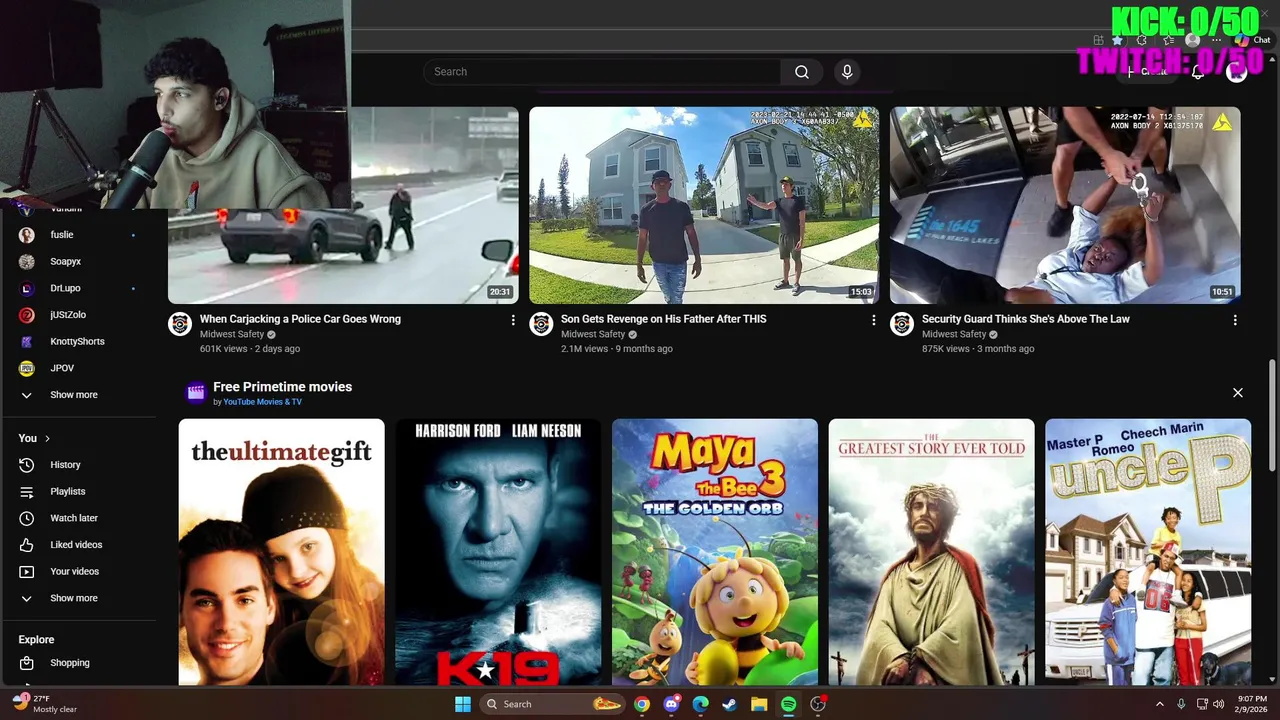The width and height of the screenshot is (1280, 720).
Task: Open jUStZolo channel from subscriptions
Action: point(68,315)
